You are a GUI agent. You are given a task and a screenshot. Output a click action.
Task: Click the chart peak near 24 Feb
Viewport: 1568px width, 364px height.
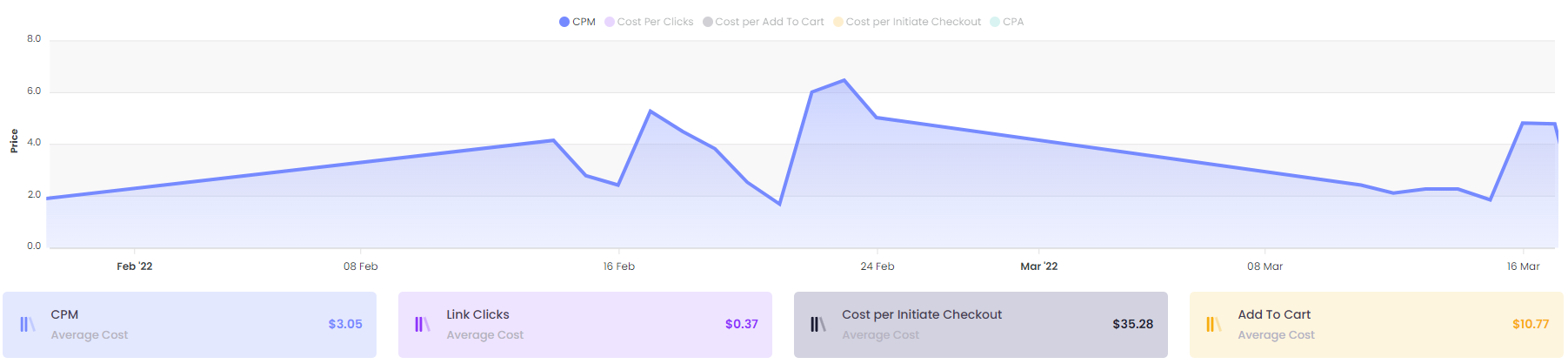[844, 81]
